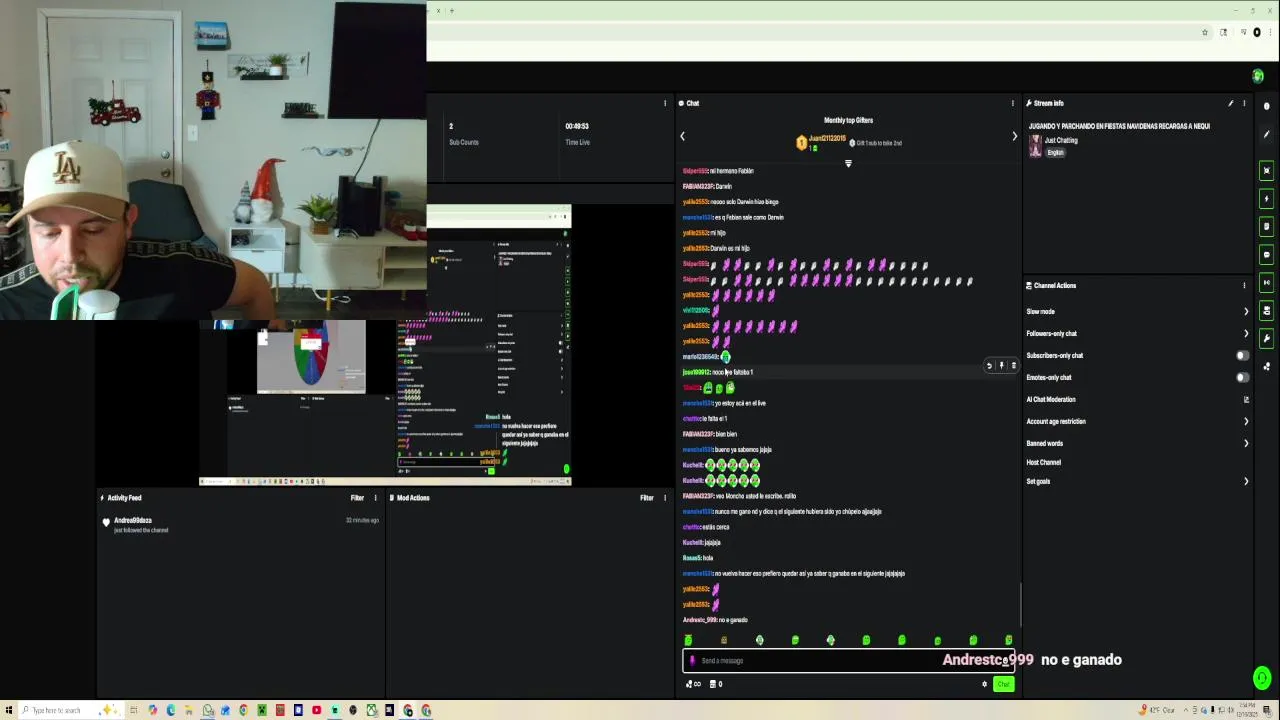
Task: Click the pin message icon on hovered chat row
Action: coord(1001,366)
